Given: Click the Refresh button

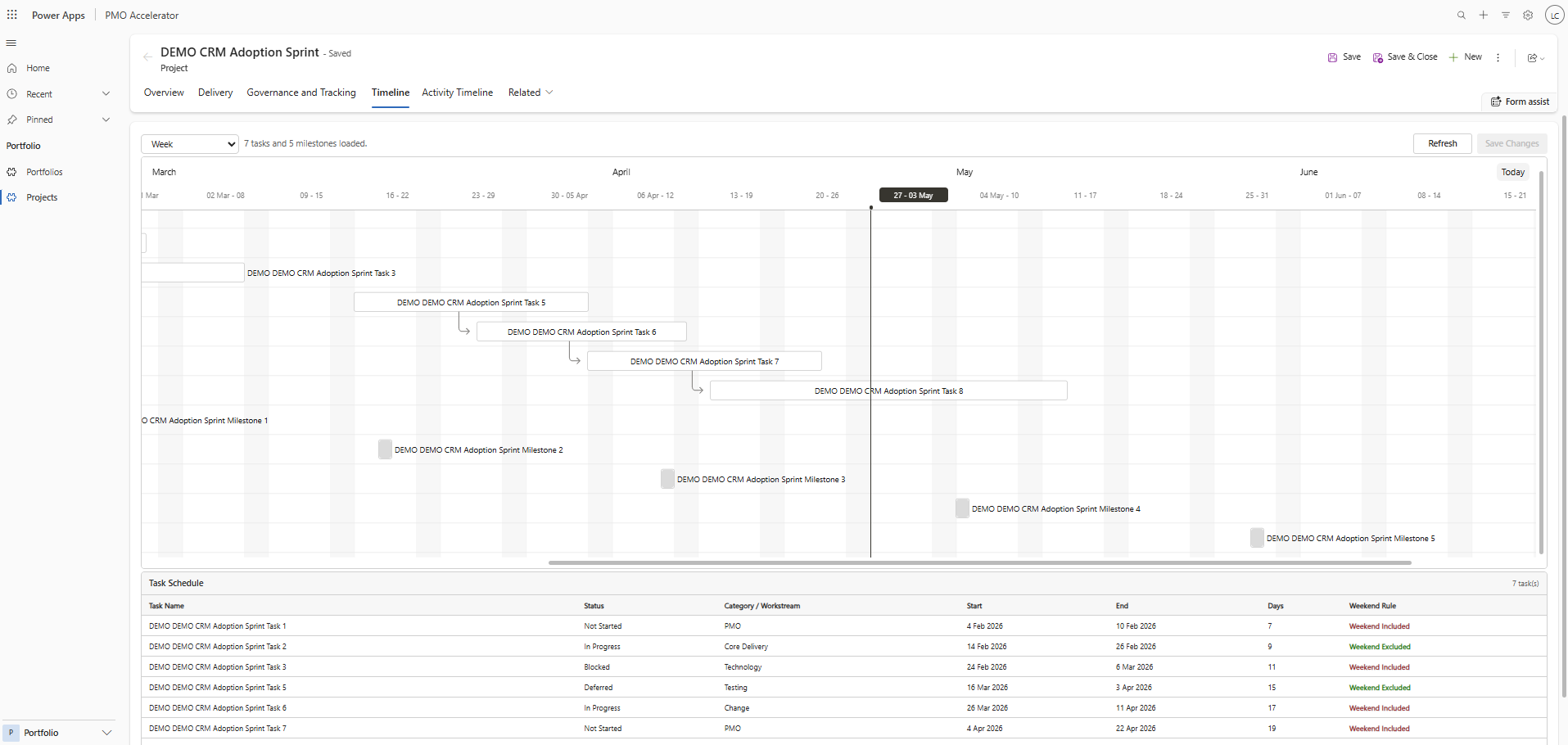Looking at the screenshot, I should pyautogui.click(x=1443, y=143).
